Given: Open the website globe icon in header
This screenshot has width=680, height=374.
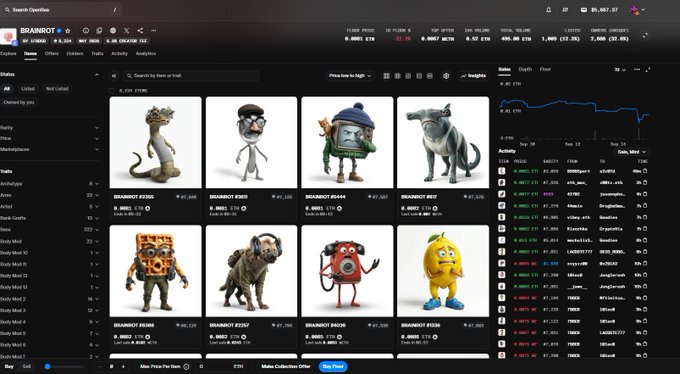Looking at the screenshot, I should [113, 31].
